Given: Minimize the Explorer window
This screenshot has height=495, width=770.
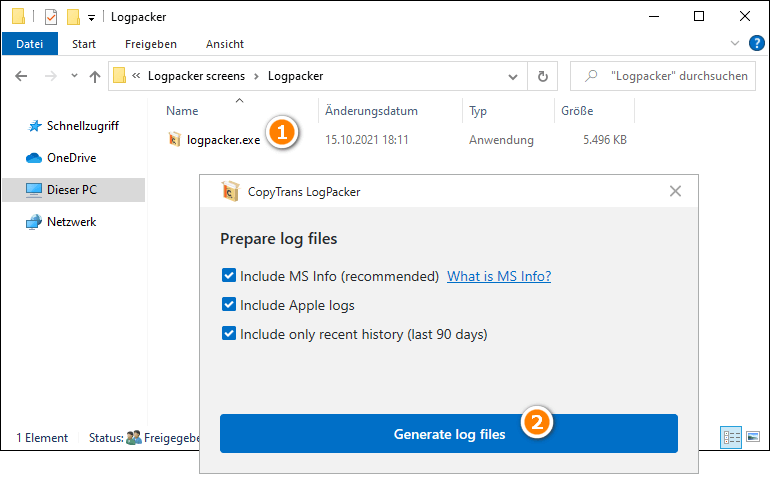Looking at the screenshot, I should tap(654, 16).
